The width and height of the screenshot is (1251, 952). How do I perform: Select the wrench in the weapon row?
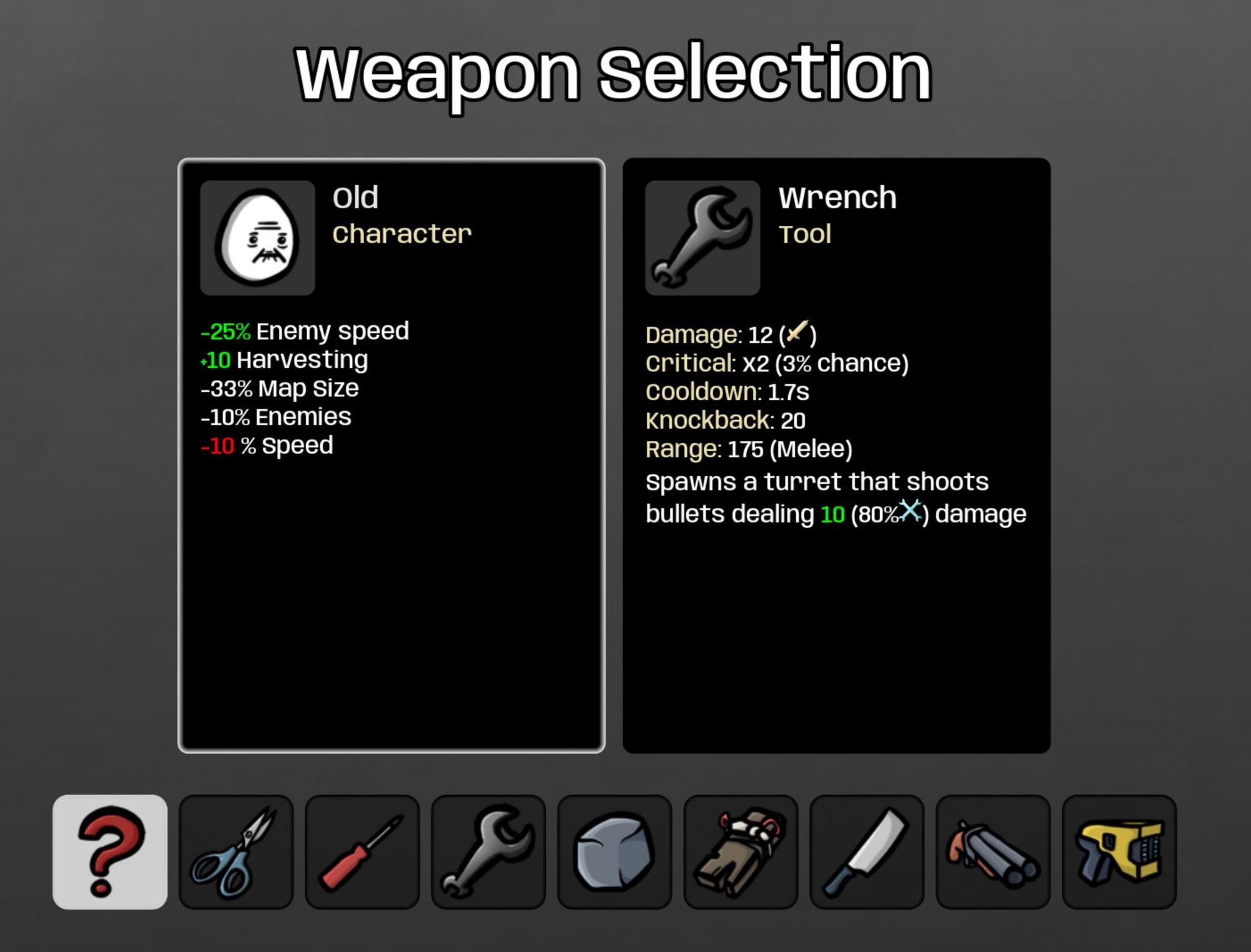(x=489, y=851)
